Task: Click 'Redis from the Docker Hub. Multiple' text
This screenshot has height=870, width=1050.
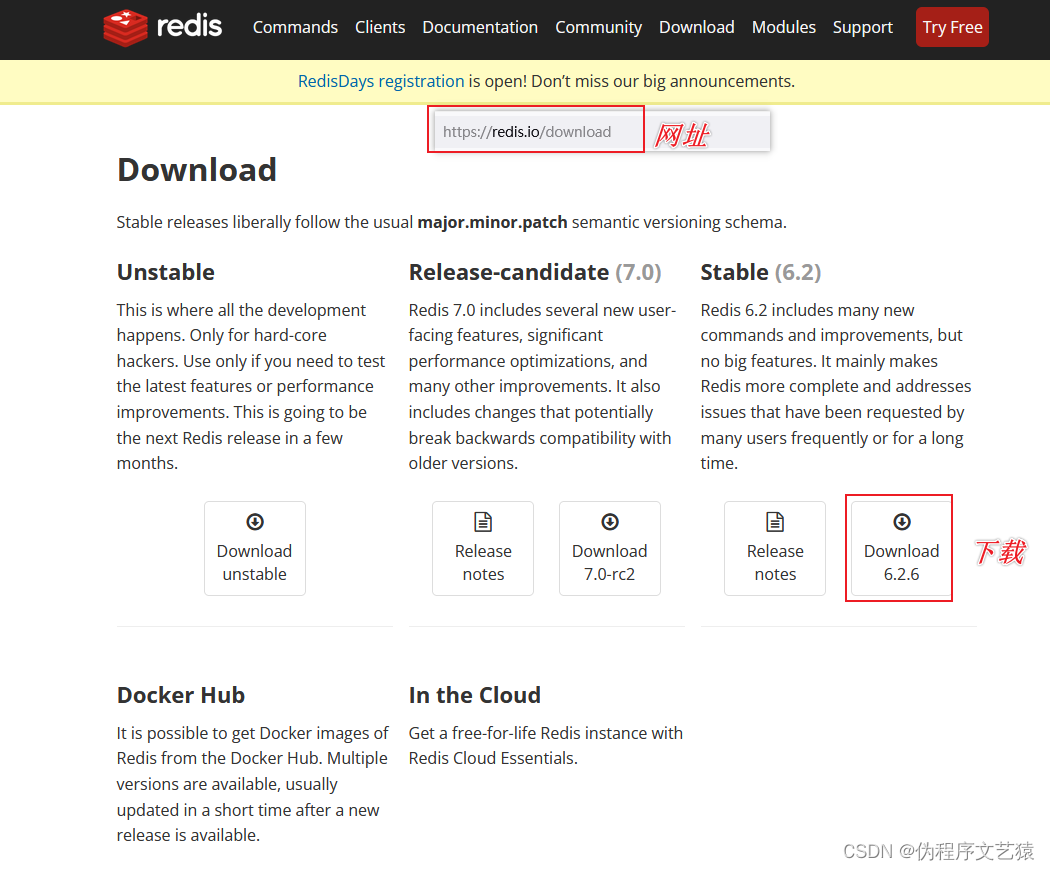Action: click(x=252, y=758)
